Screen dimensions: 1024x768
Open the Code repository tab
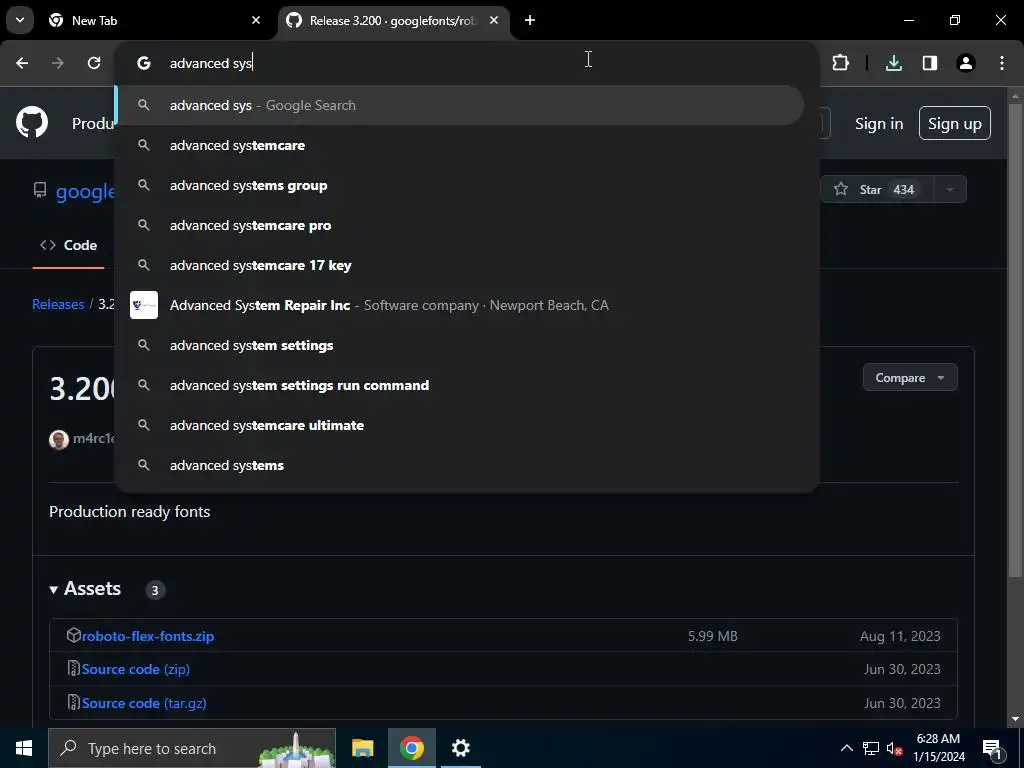[x=69, y=246]
